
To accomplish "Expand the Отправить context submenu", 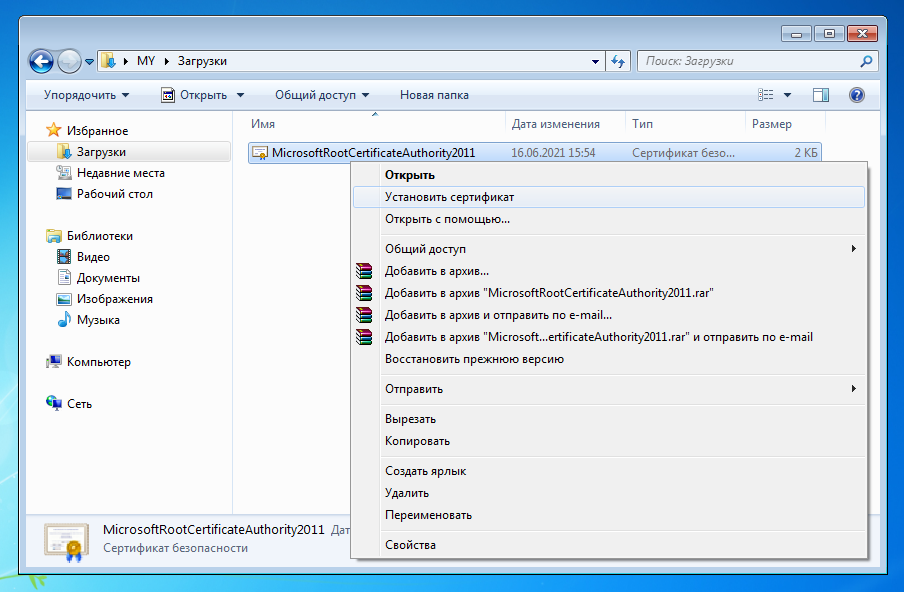I will [608, 389].
